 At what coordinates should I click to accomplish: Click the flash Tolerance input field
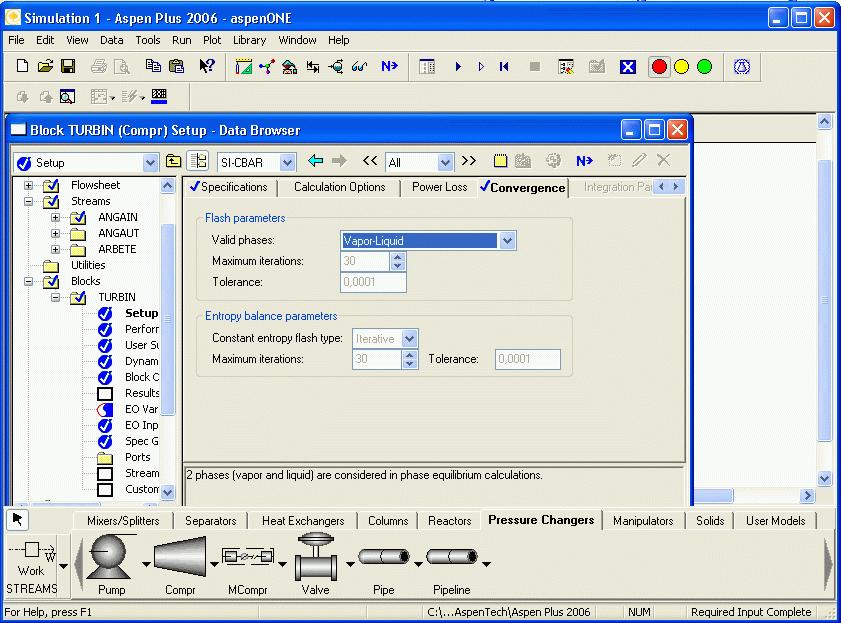(373, 282)
